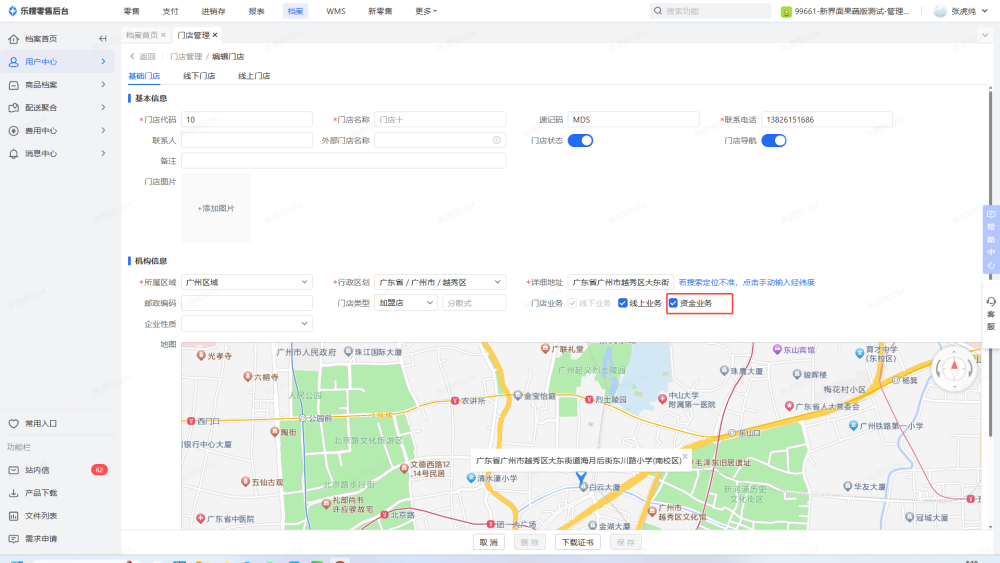This screenshot has width=1000, height=563.
Task: Click the map compass control
Action: click(953, 367)
